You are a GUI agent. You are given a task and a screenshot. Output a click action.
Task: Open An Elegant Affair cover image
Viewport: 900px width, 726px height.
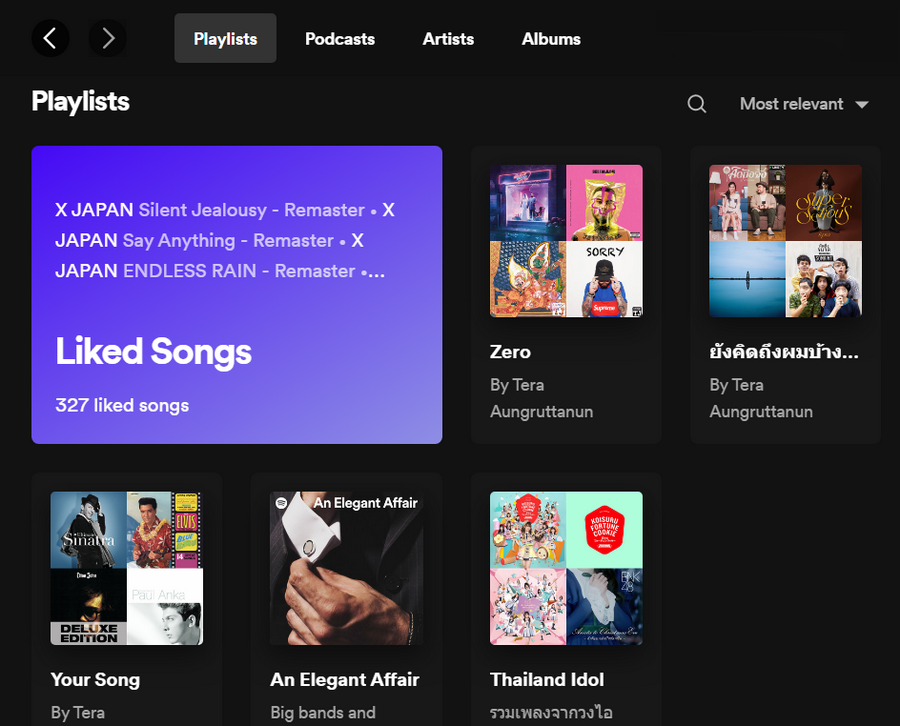[346, 568]
